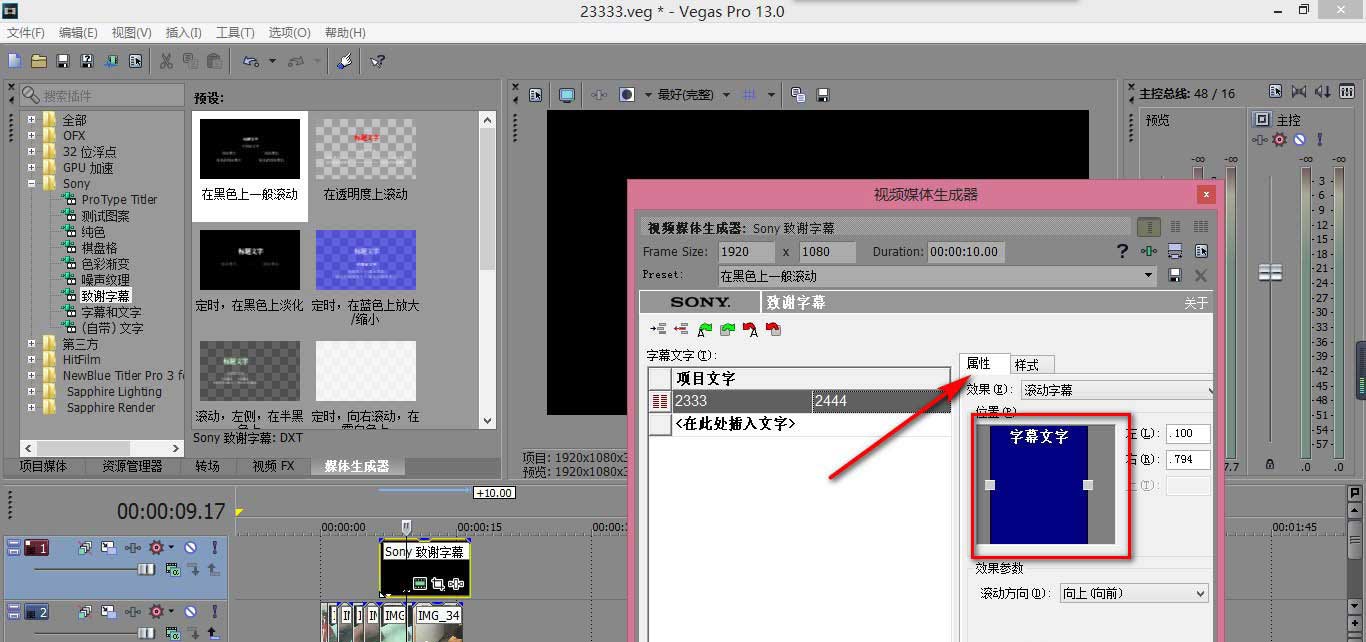Mute the master bus output

[x=1299, y=140]
